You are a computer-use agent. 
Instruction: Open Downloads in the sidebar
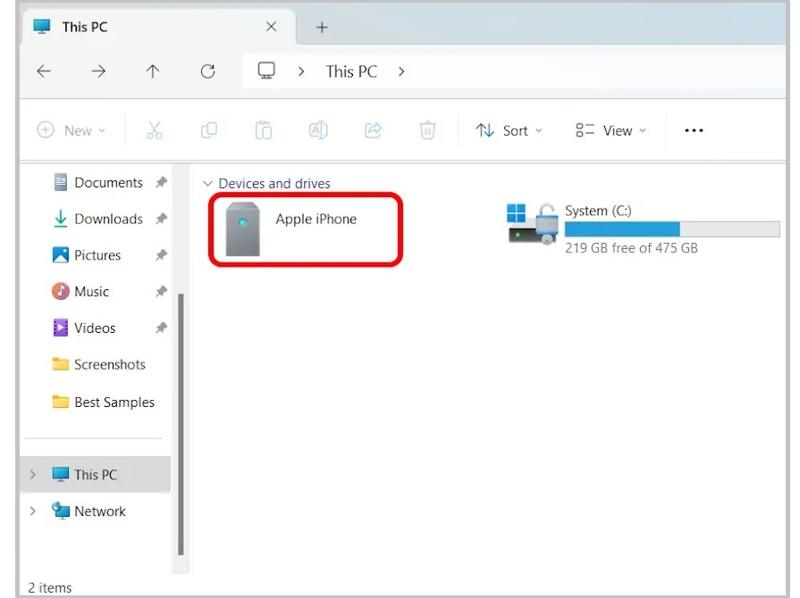click(x=98, y=219)
